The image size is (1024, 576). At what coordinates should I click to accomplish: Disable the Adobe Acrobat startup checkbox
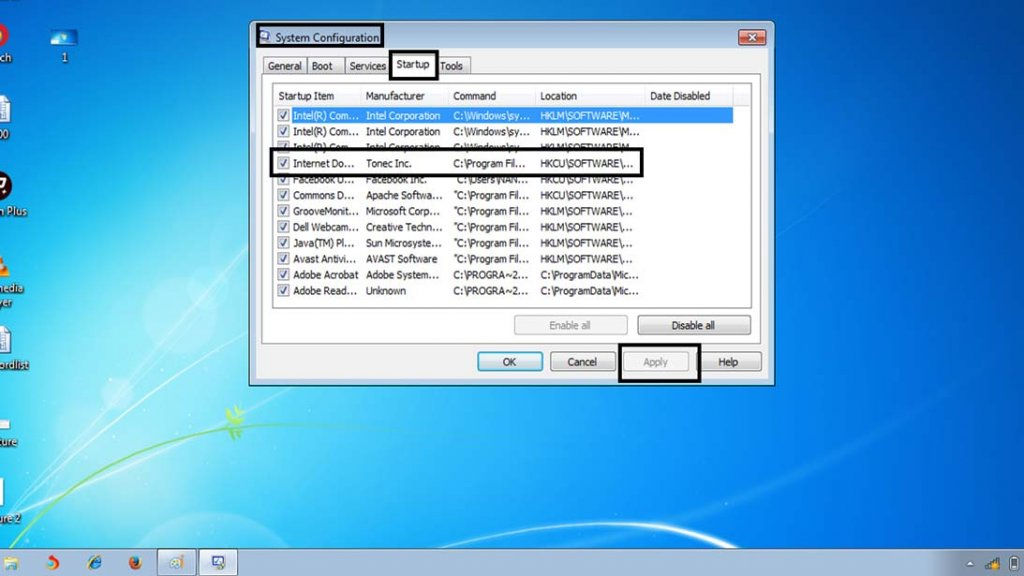[283, 275]
